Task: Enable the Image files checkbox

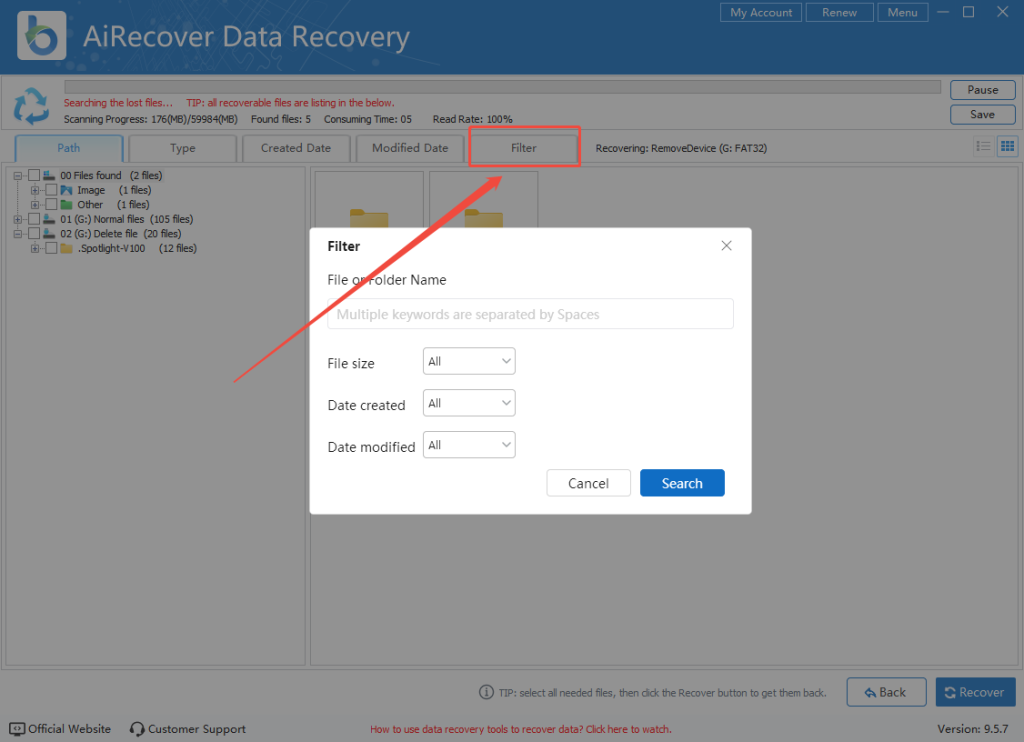Action: (x=50, y=190)
